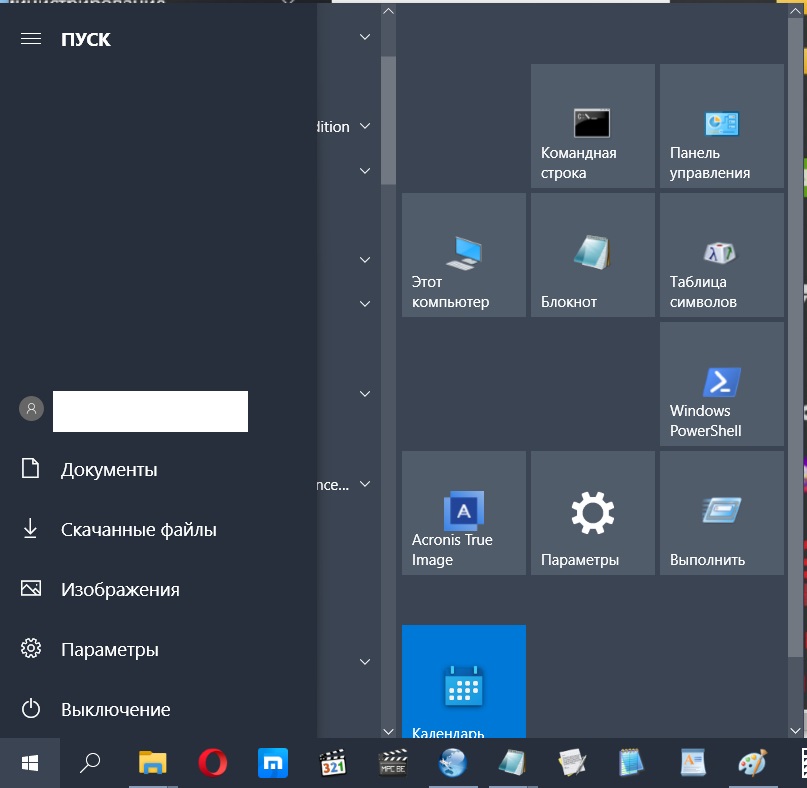807x788 pixels.
Task: Click the app list scroll-down arrow
Action: [389, 731]
